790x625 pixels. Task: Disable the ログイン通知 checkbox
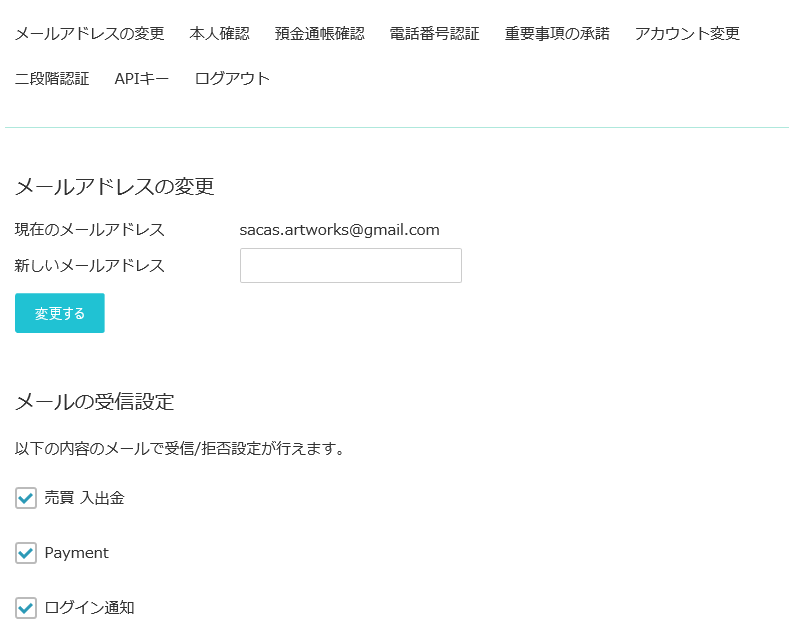(26, 607)
